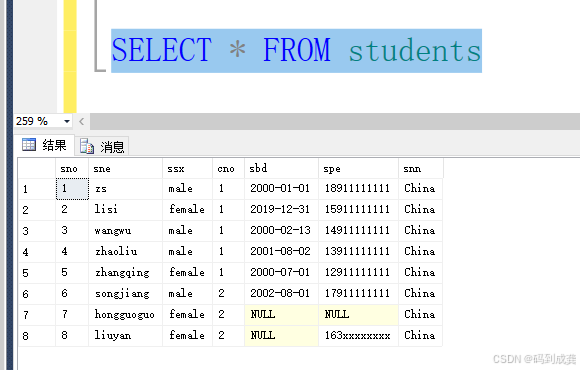Select the ssx column header
The height and width of the screenshot is (370, 580).
[188, 169]
